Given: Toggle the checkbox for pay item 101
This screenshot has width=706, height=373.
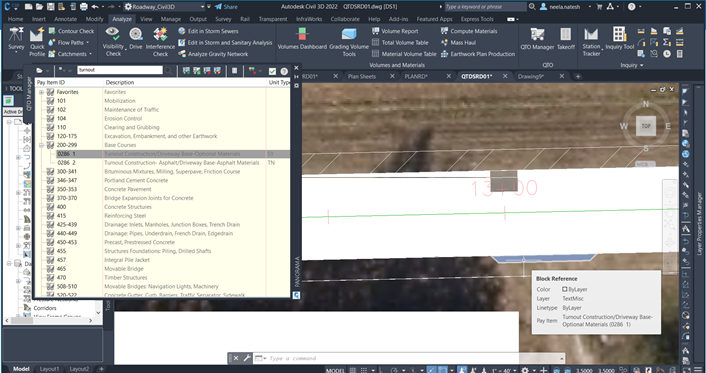Looking at the screenshot, I should tap(50, 101).
